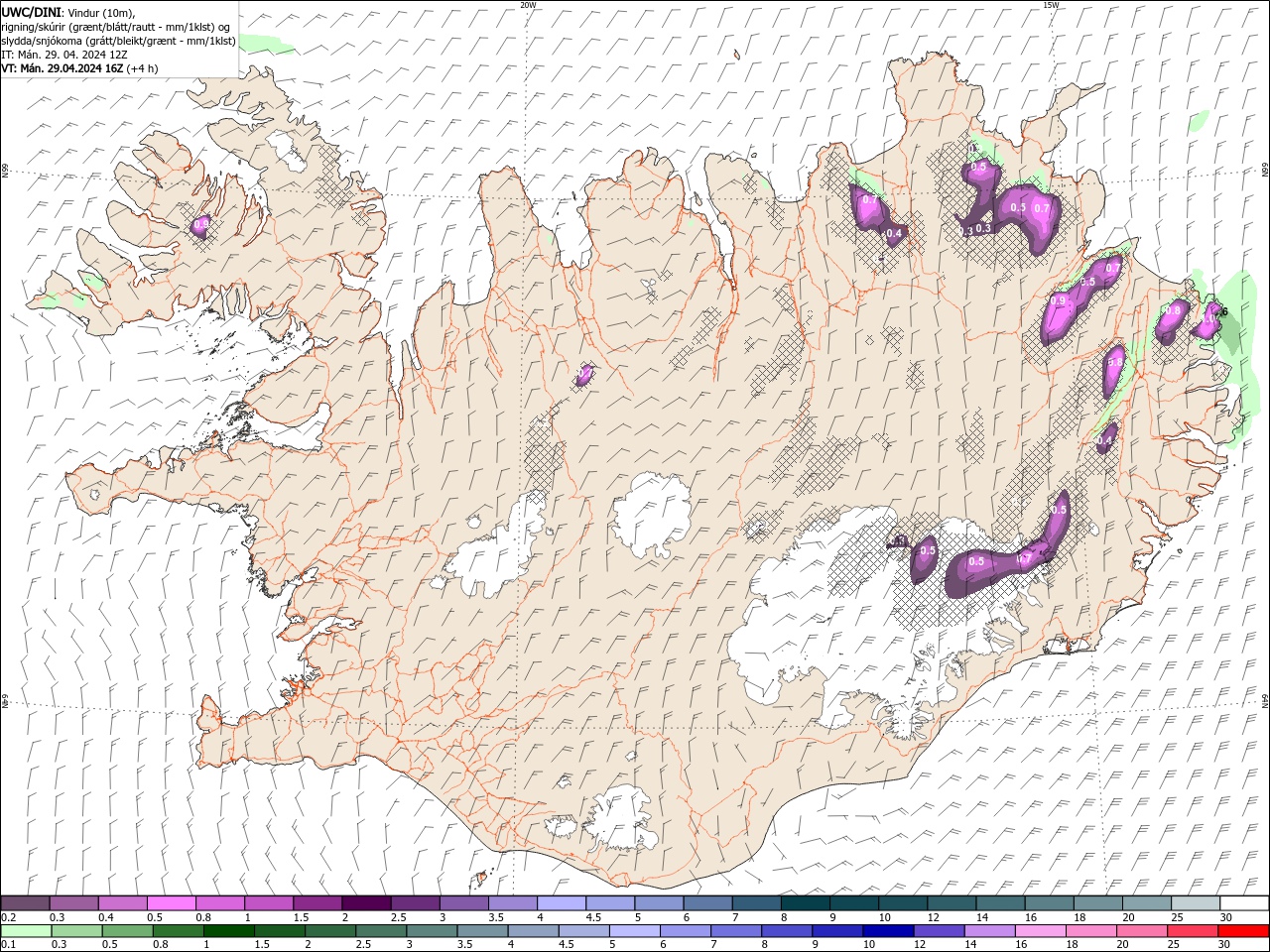Click lower legend swatch between 20 and 25

[1142, 931]
